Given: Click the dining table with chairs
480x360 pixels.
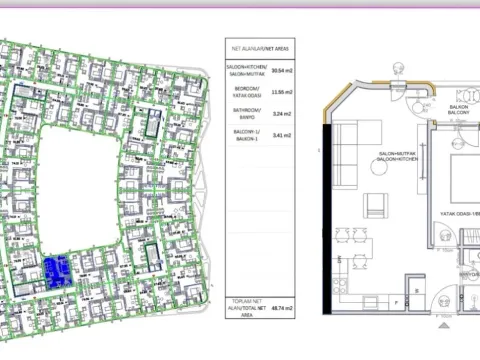Looking at the screenshot, I should point(354,248).
